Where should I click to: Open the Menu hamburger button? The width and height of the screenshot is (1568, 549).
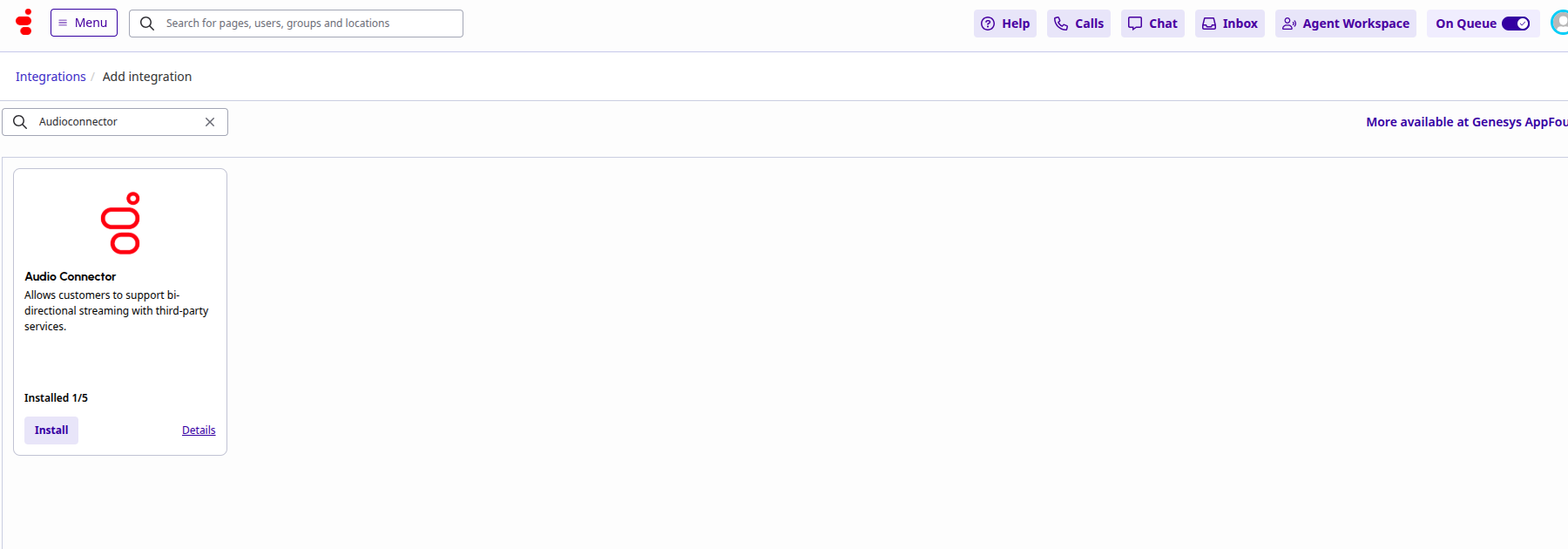tap(84, 23)
